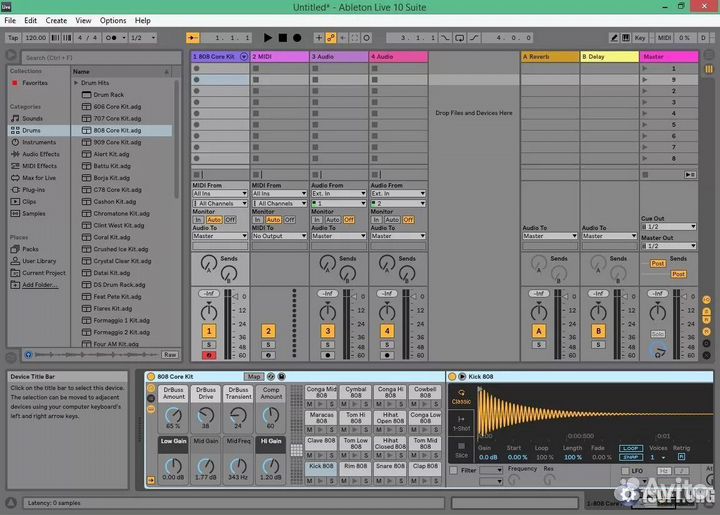Select Audio Effects category in browser
Screen dimensions: 720x515
tap(41, 154)
